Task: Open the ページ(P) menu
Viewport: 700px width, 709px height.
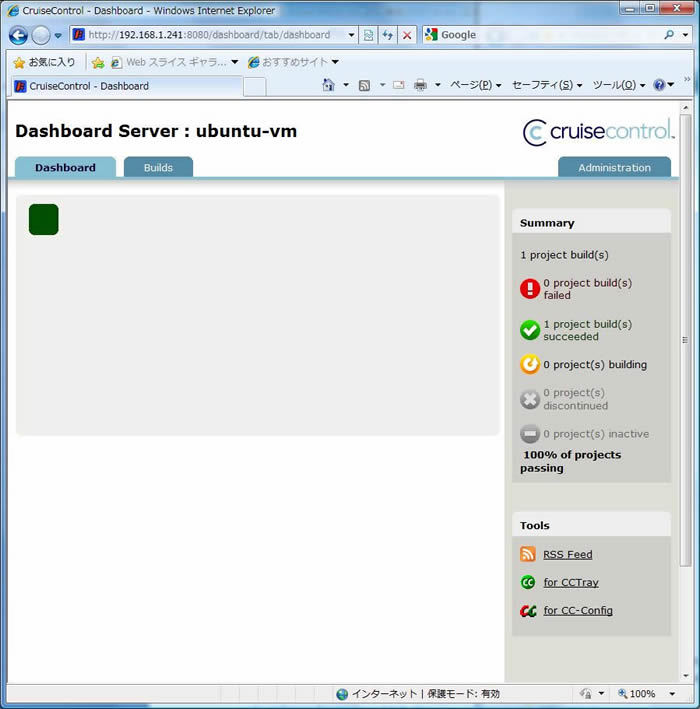Action: coord(475,85)
